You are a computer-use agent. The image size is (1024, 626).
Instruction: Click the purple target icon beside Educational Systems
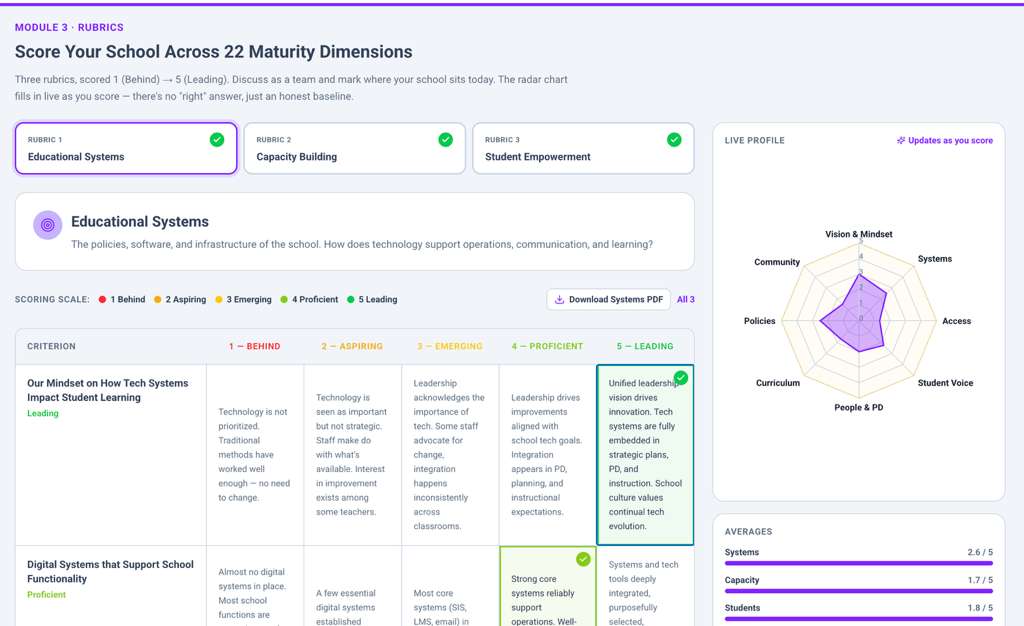click(48, 225)
